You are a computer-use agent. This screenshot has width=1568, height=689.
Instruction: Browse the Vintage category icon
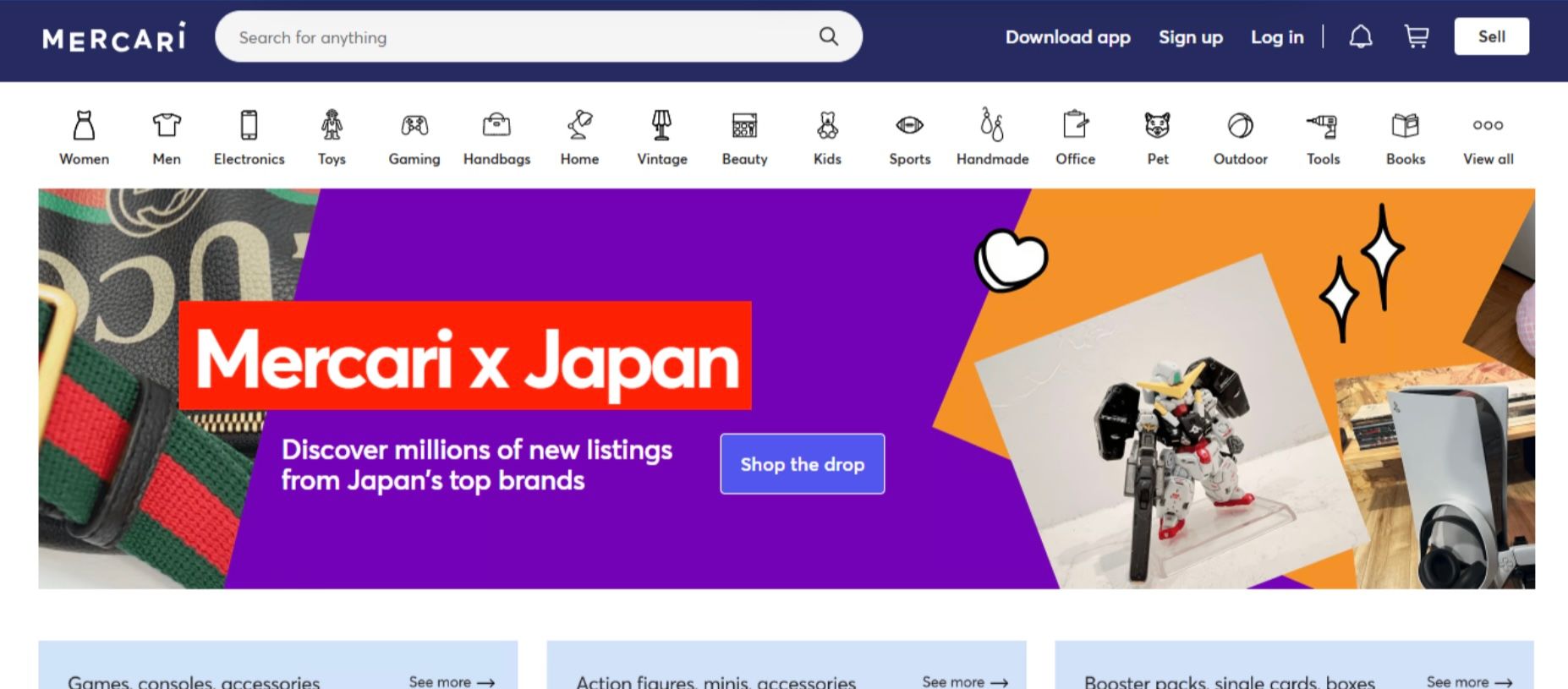661,125
